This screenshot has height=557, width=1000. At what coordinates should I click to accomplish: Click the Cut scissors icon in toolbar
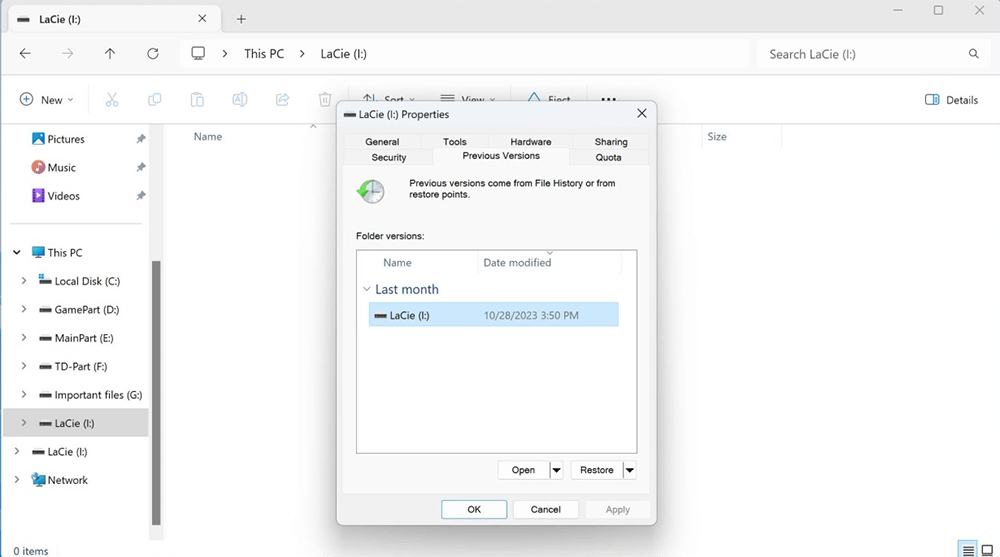pos(112,100)
